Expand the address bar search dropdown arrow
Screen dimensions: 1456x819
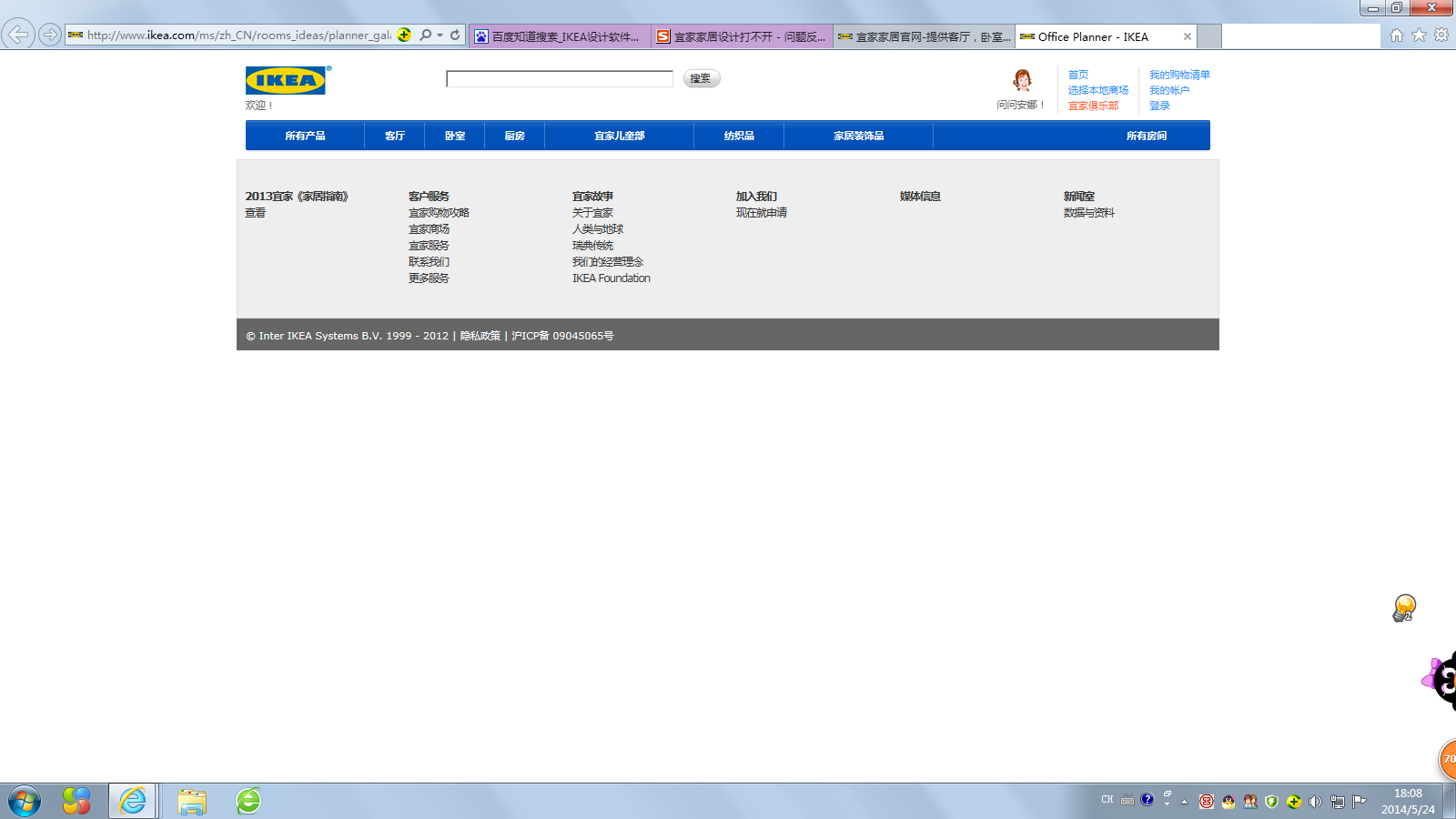[440, 35]
